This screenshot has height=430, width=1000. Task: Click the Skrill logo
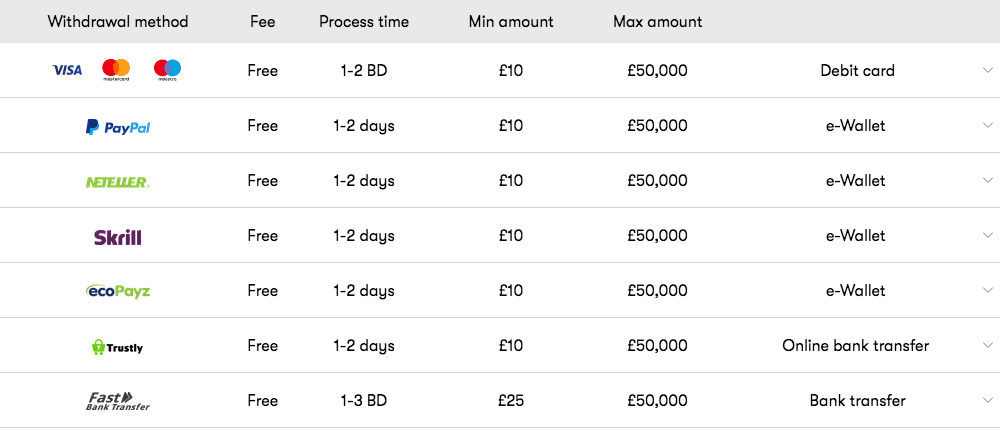(x=118, y=237)
